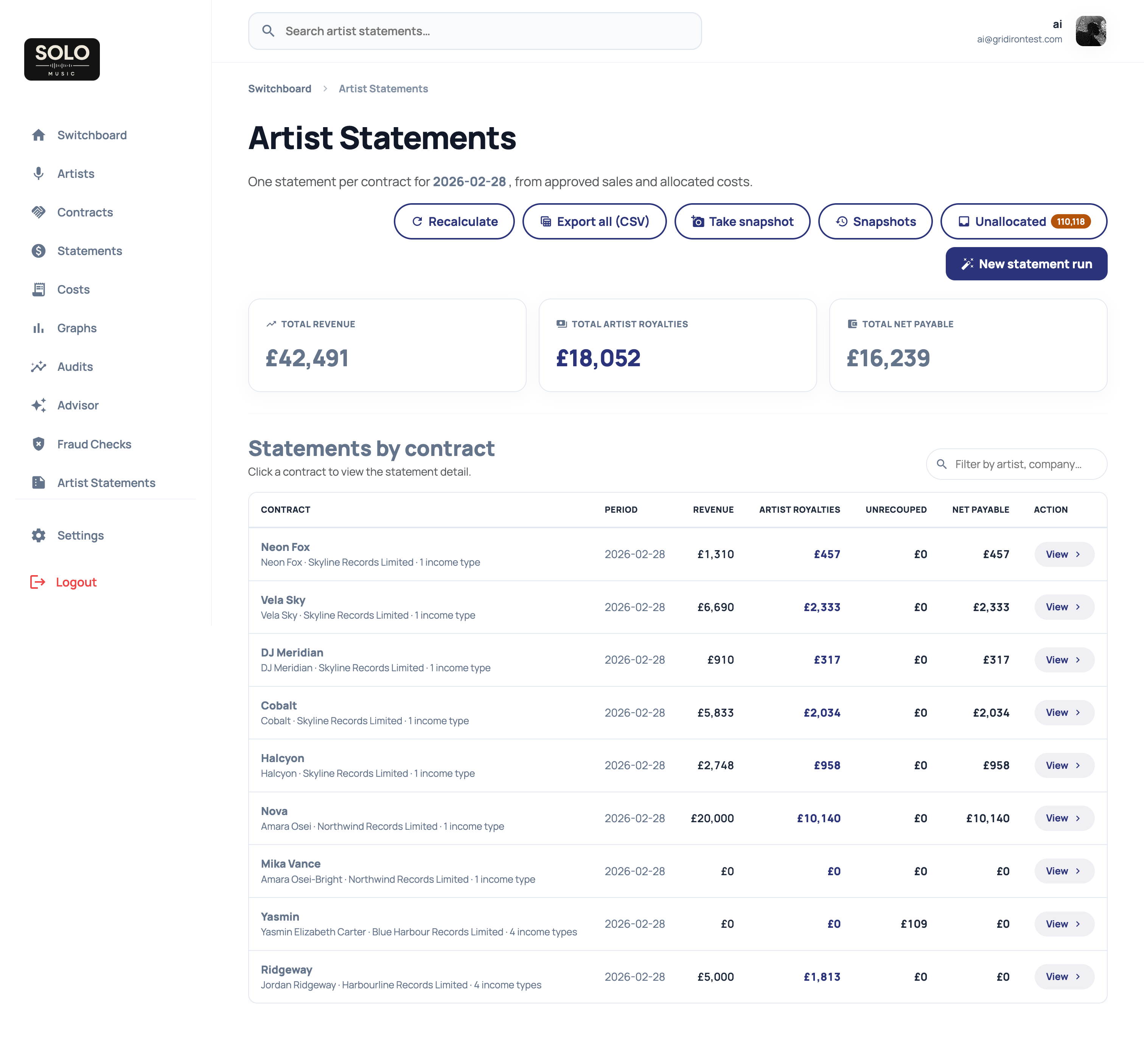Image resolution: width=1144 pixels, height=1064 pixels.
Task: View the Nova statement
Action: click(1065, 818)
